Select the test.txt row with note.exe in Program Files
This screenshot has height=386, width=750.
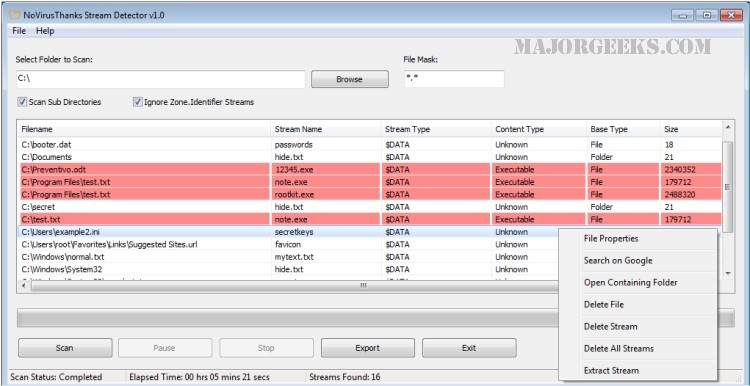(x=369, y=182)
